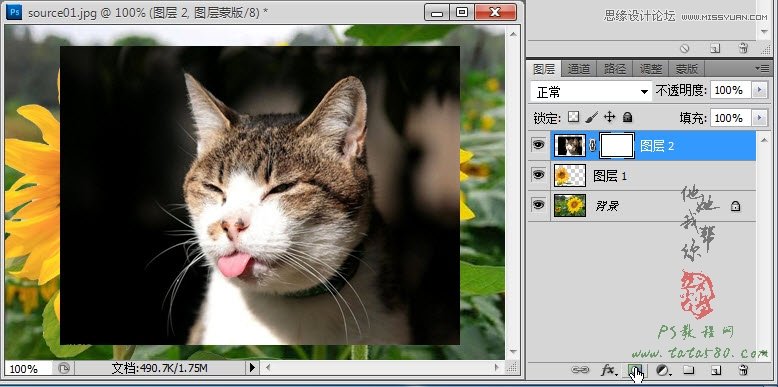Select the 背景 layer thumbnail
778x387 pixels.
tap(570, 205)
